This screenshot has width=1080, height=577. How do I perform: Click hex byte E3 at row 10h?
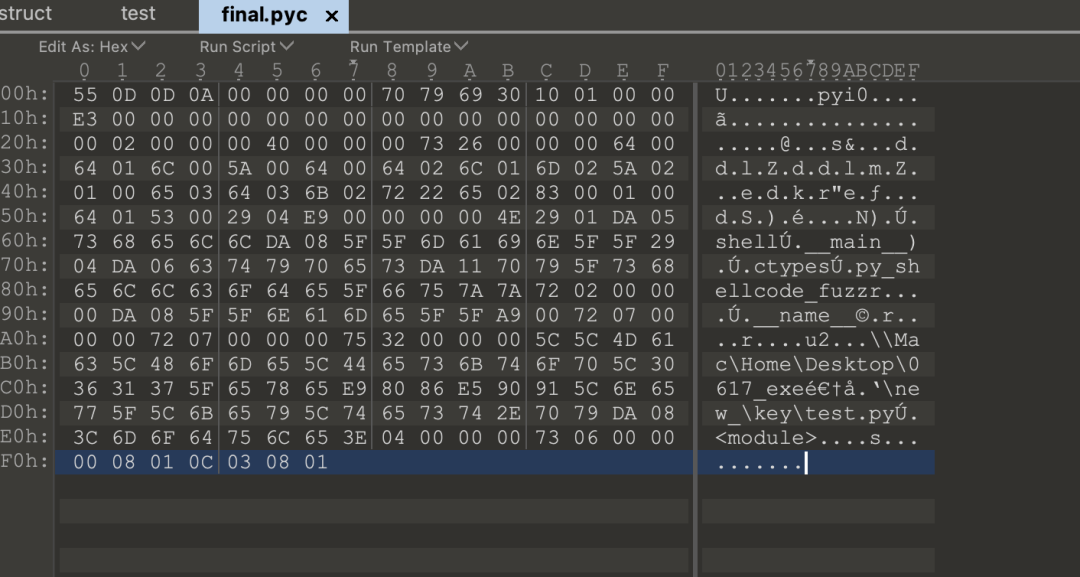click(x=85, y=119)
